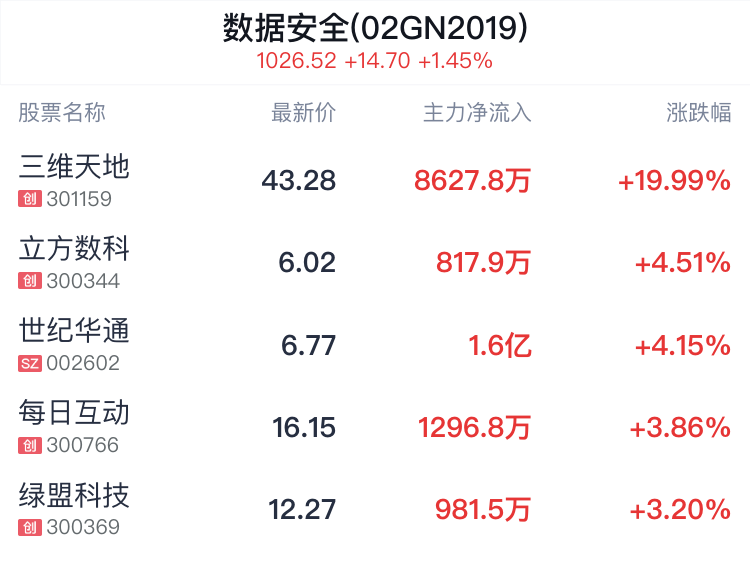Viewport: 750px width, 564px height.
Task: Open the 三维天地 stock row
Action: click(375, 180)
